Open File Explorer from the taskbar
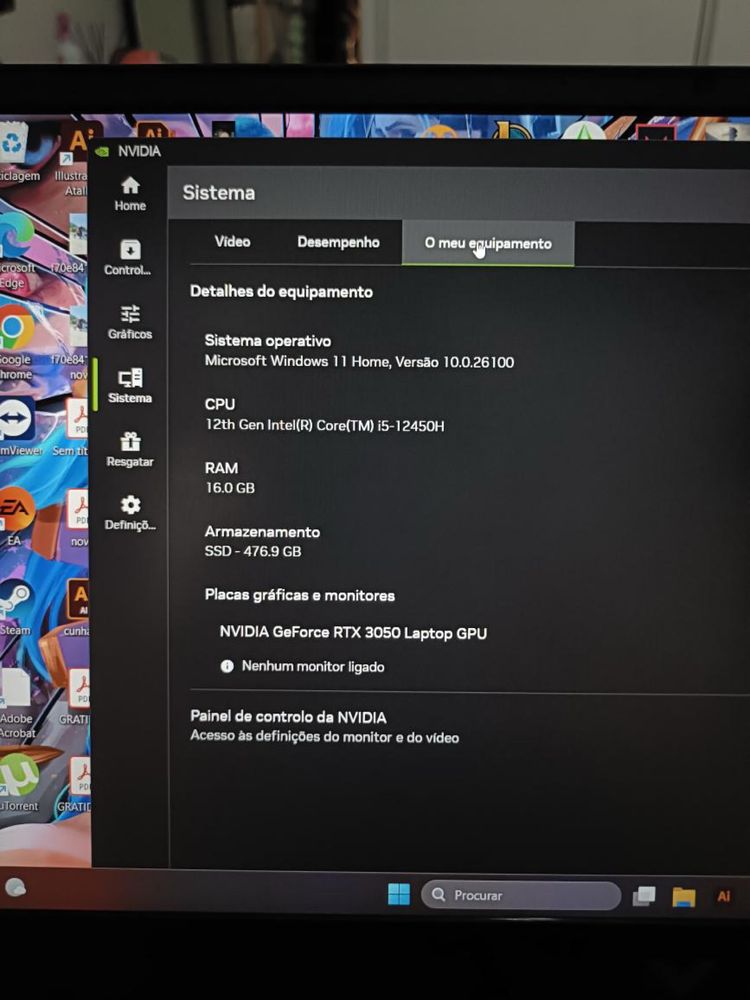Image resolution: width=750 pixels, height=1000 pixels. [683, 897]
